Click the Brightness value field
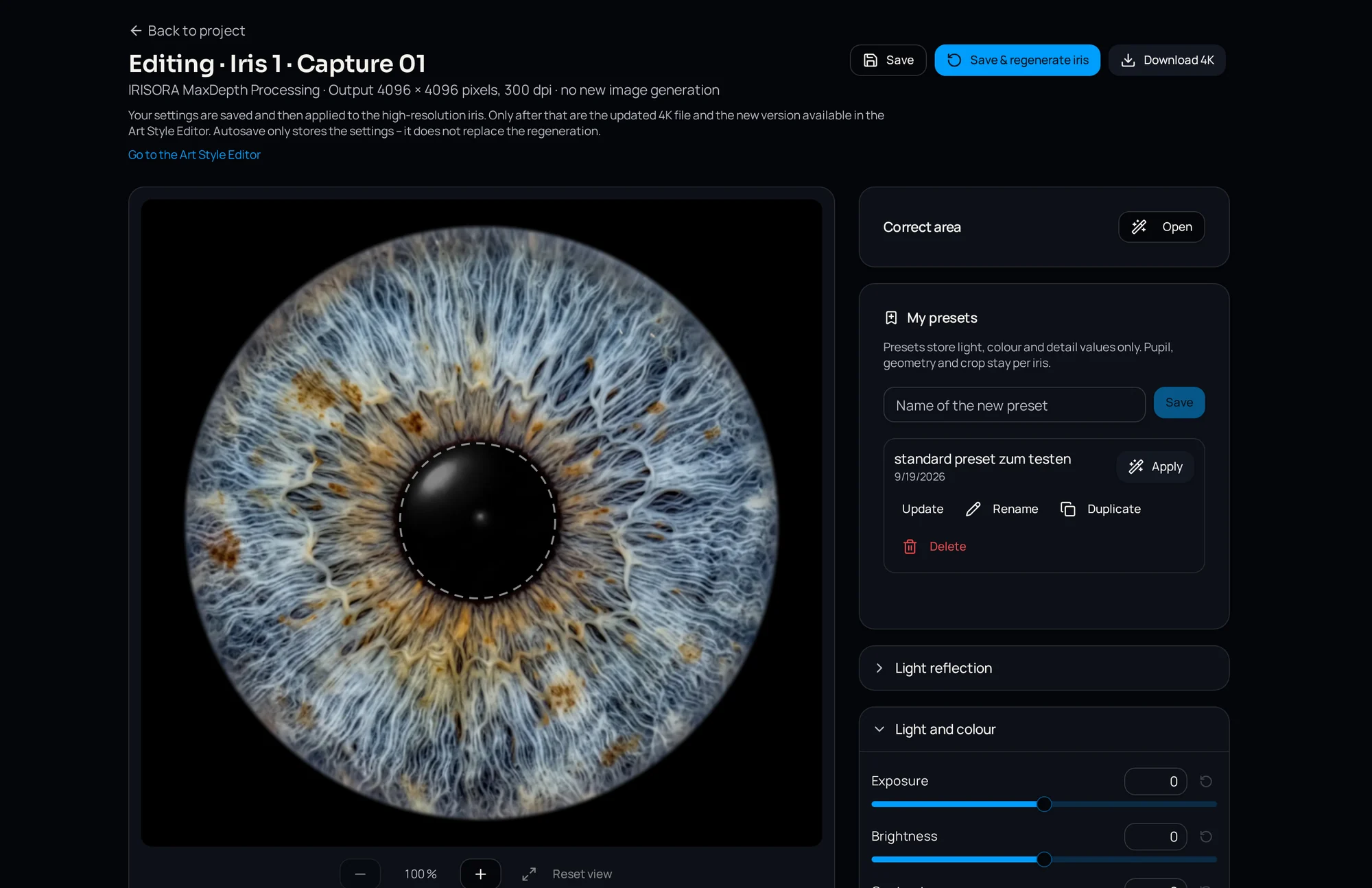 pyautogui.click(x=1155, y=837)
